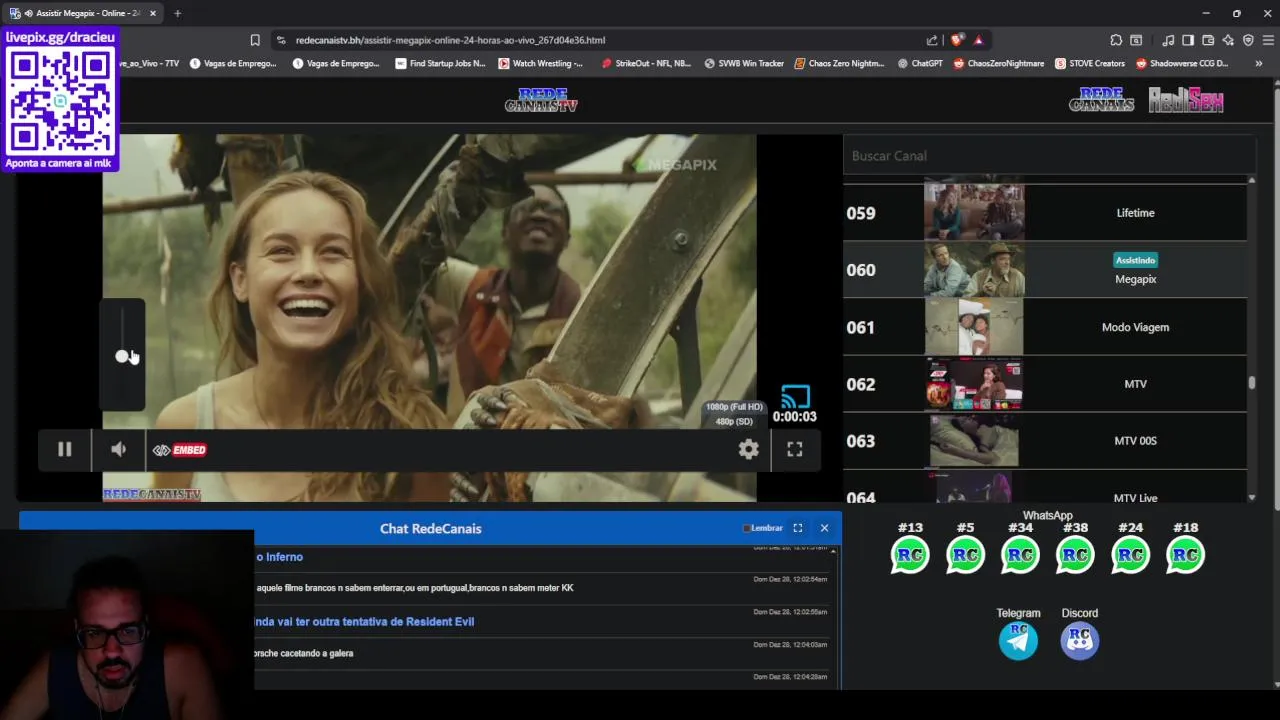
Task: Click the Brave Rewards triangle icon
Action: [x=978, y=40]
